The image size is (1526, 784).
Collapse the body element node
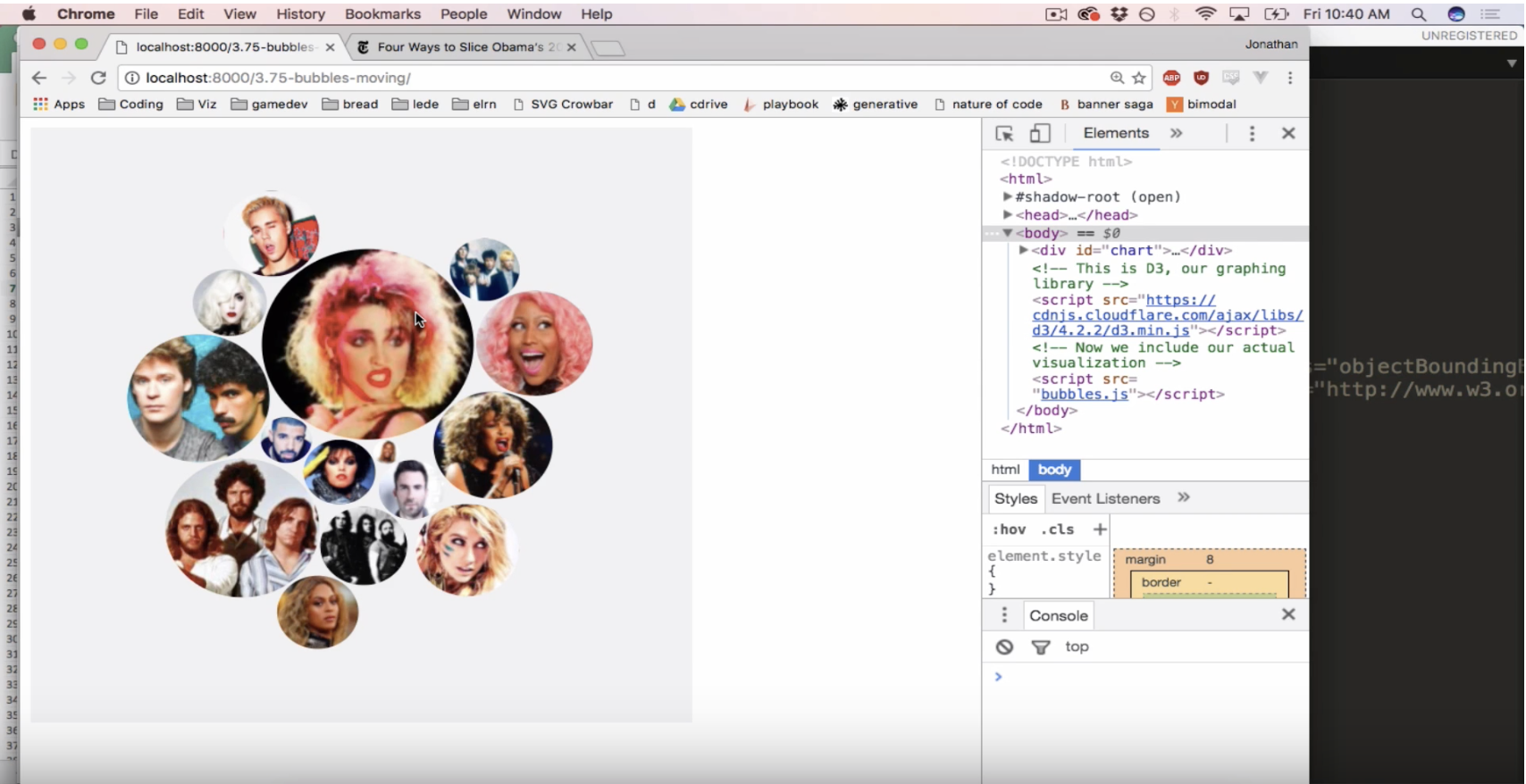pyautogui.click(x=1007, y=233)
